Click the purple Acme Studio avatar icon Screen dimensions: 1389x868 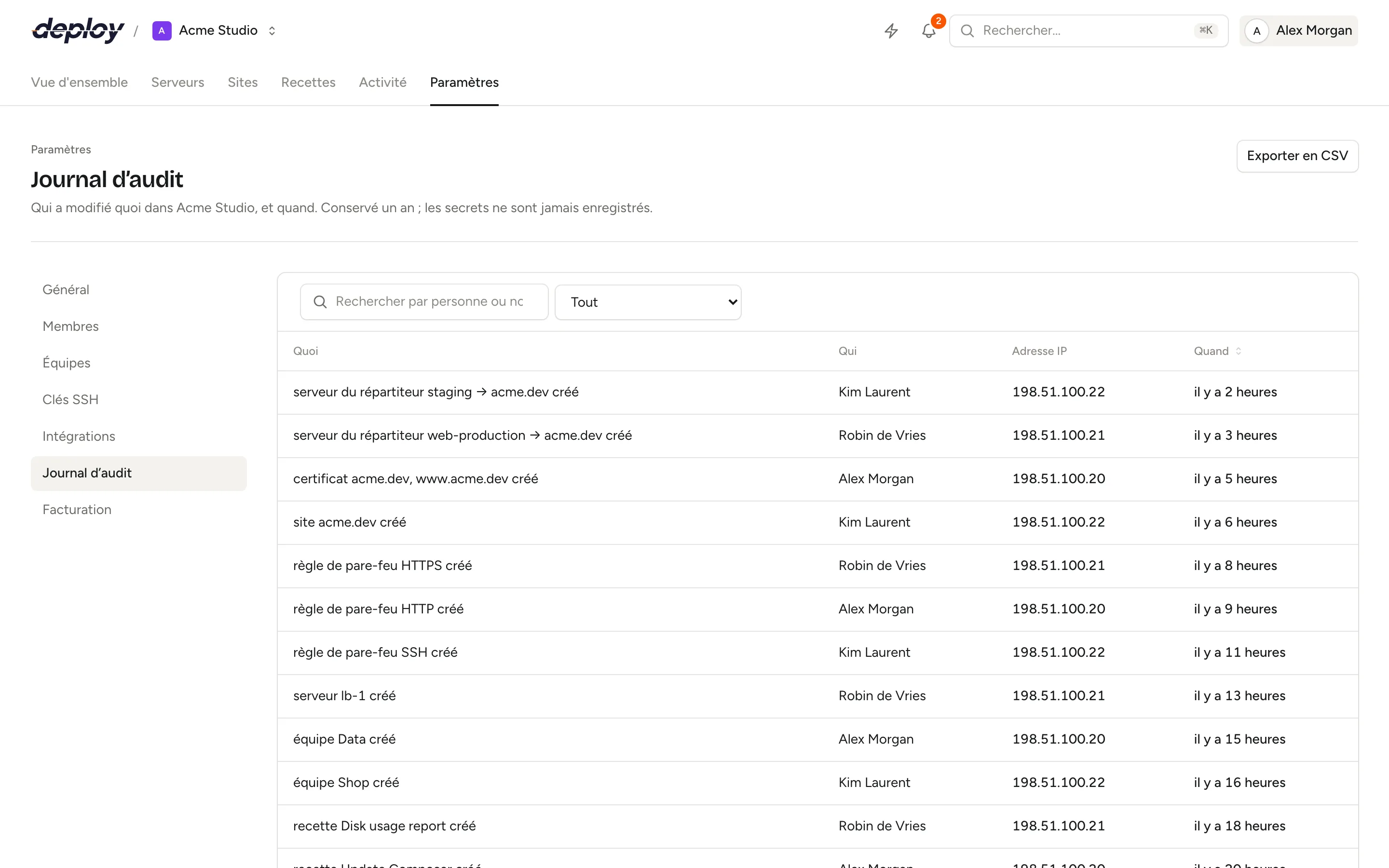click(x=162, y=30)
